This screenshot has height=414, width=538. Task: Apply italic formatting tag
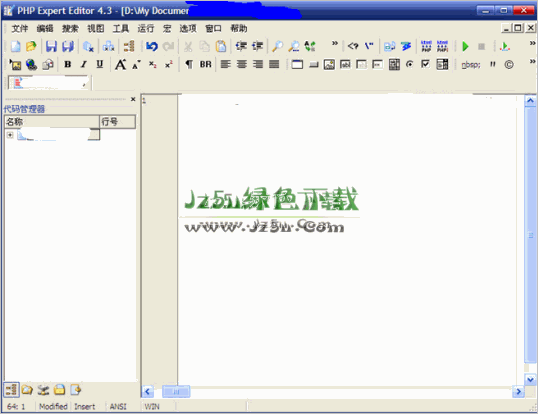coord(83,64)
